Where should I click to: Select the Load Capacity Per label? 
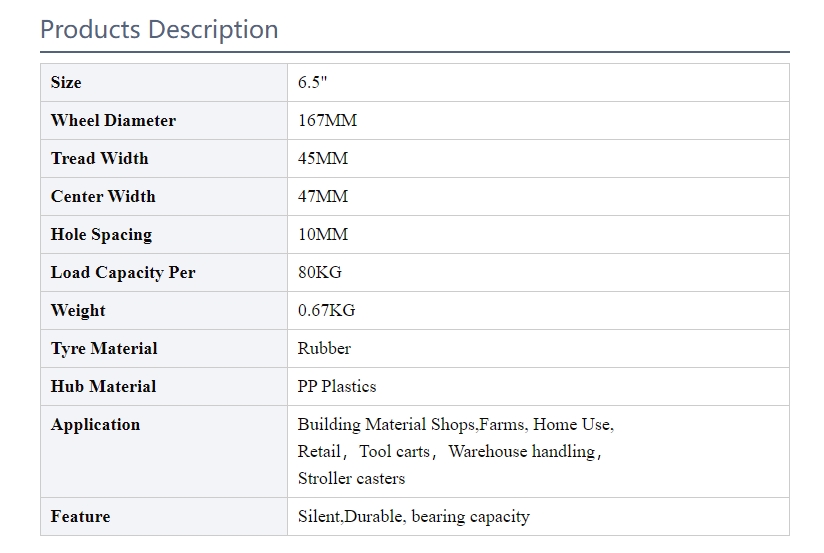(x=123, y=273)
